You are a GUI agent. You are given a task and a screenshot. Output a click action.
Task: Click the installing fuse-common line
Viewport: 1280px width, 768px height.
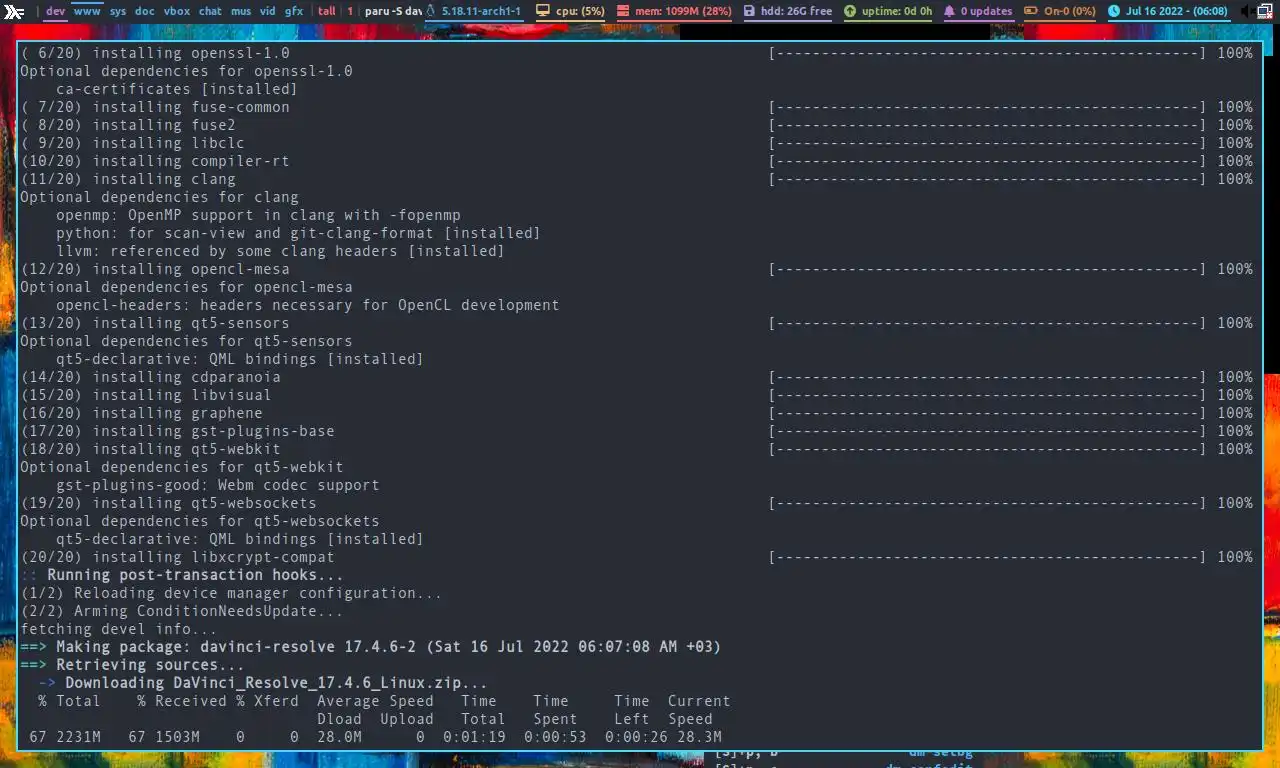tap(155, 107)
